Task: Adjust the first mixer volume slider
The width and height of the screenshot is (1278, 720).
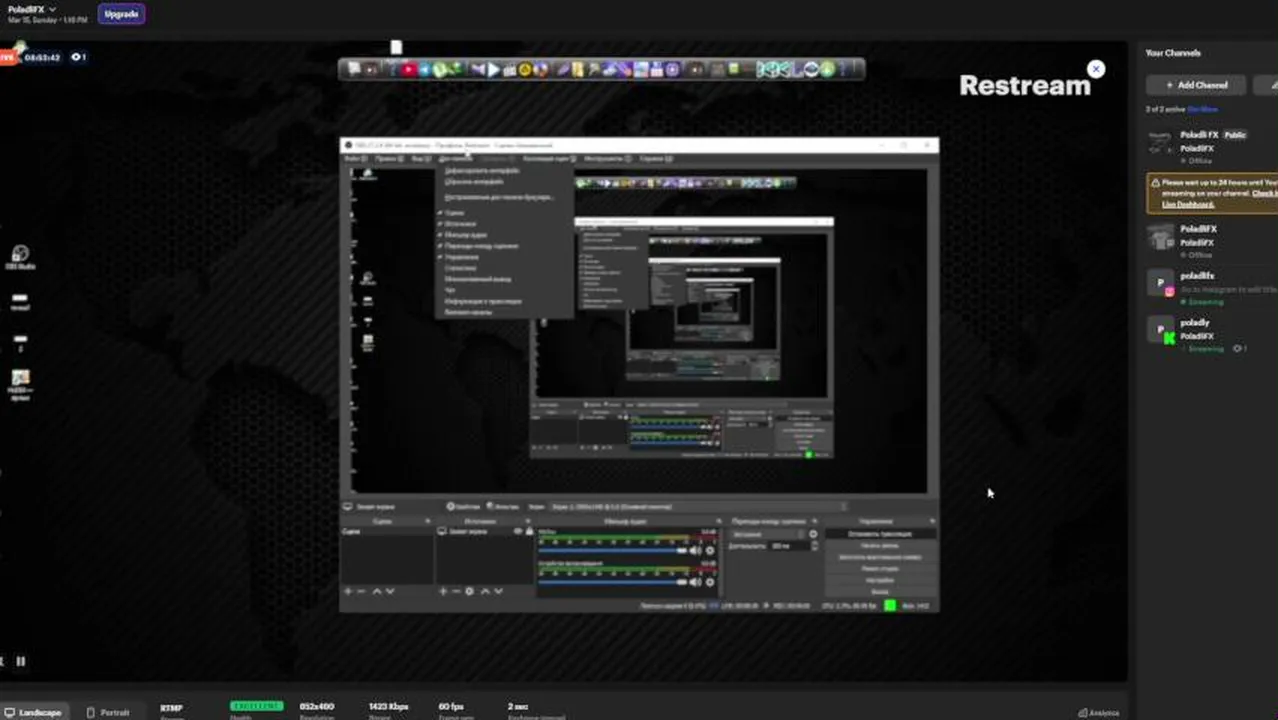Action: 613,550
